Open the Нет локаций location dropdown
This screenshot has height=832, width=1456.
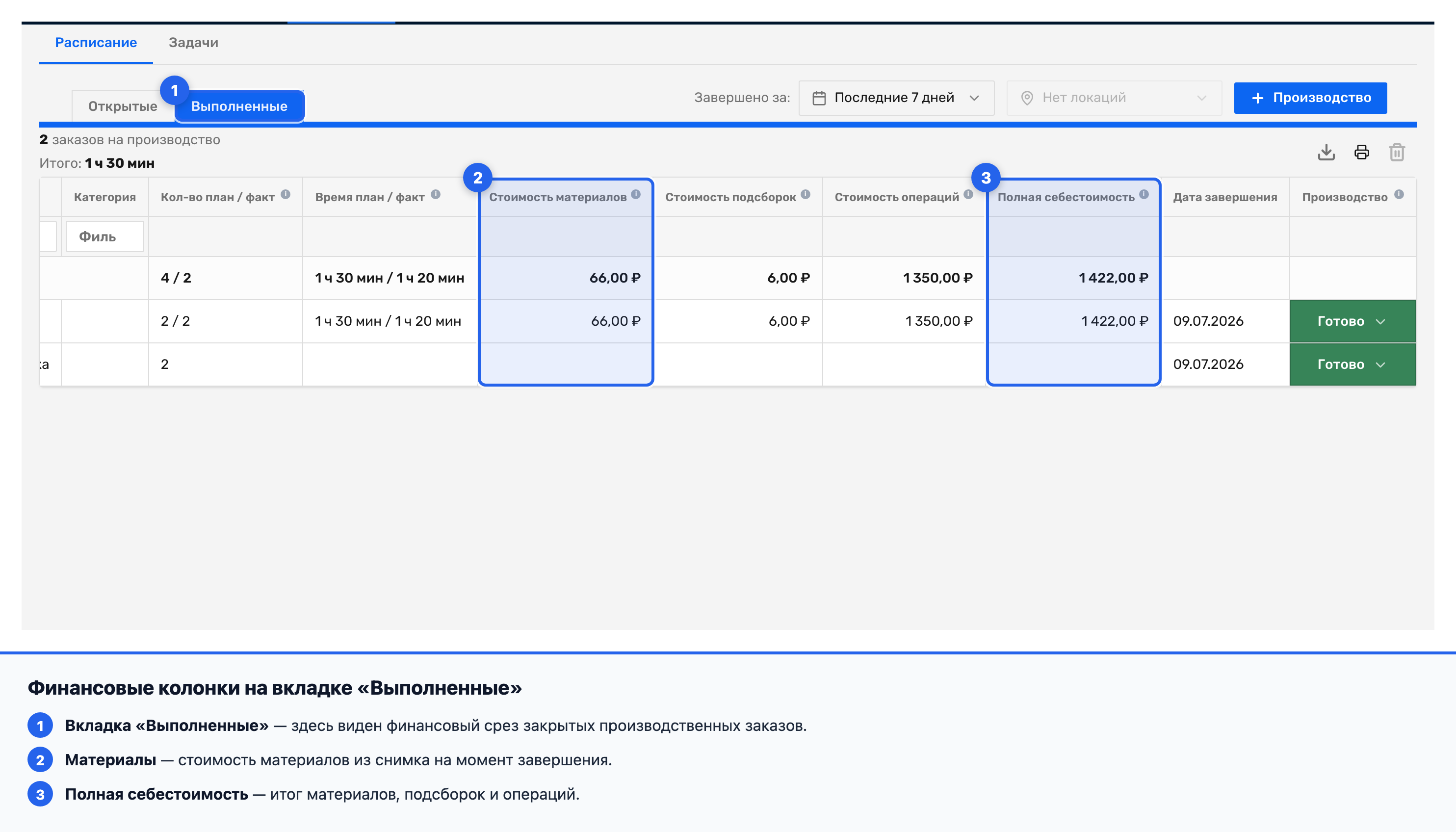(x=1114, y=98)
